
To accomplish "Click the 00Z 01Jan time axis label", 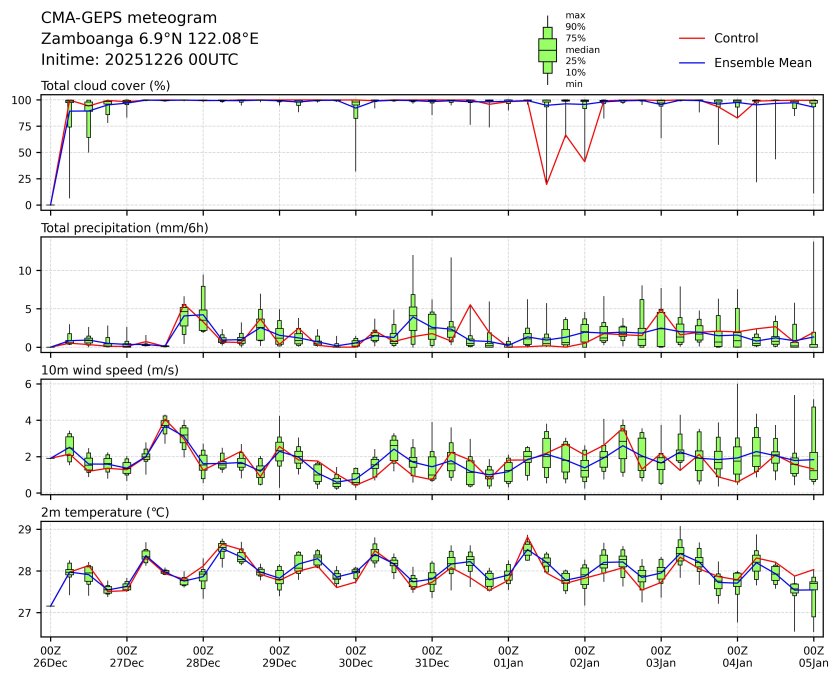I will (x=508, y=656).
